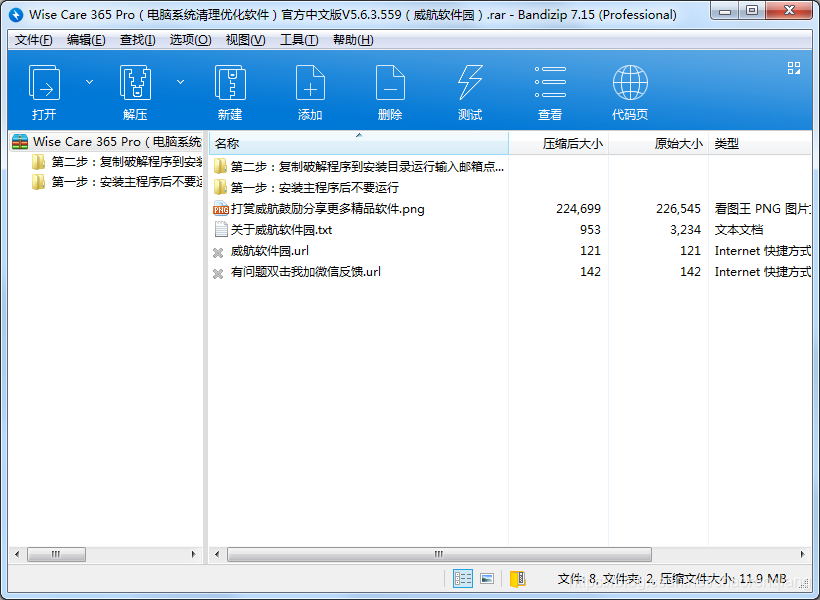Sort by the 名称 column header

[x=359, y=143]
